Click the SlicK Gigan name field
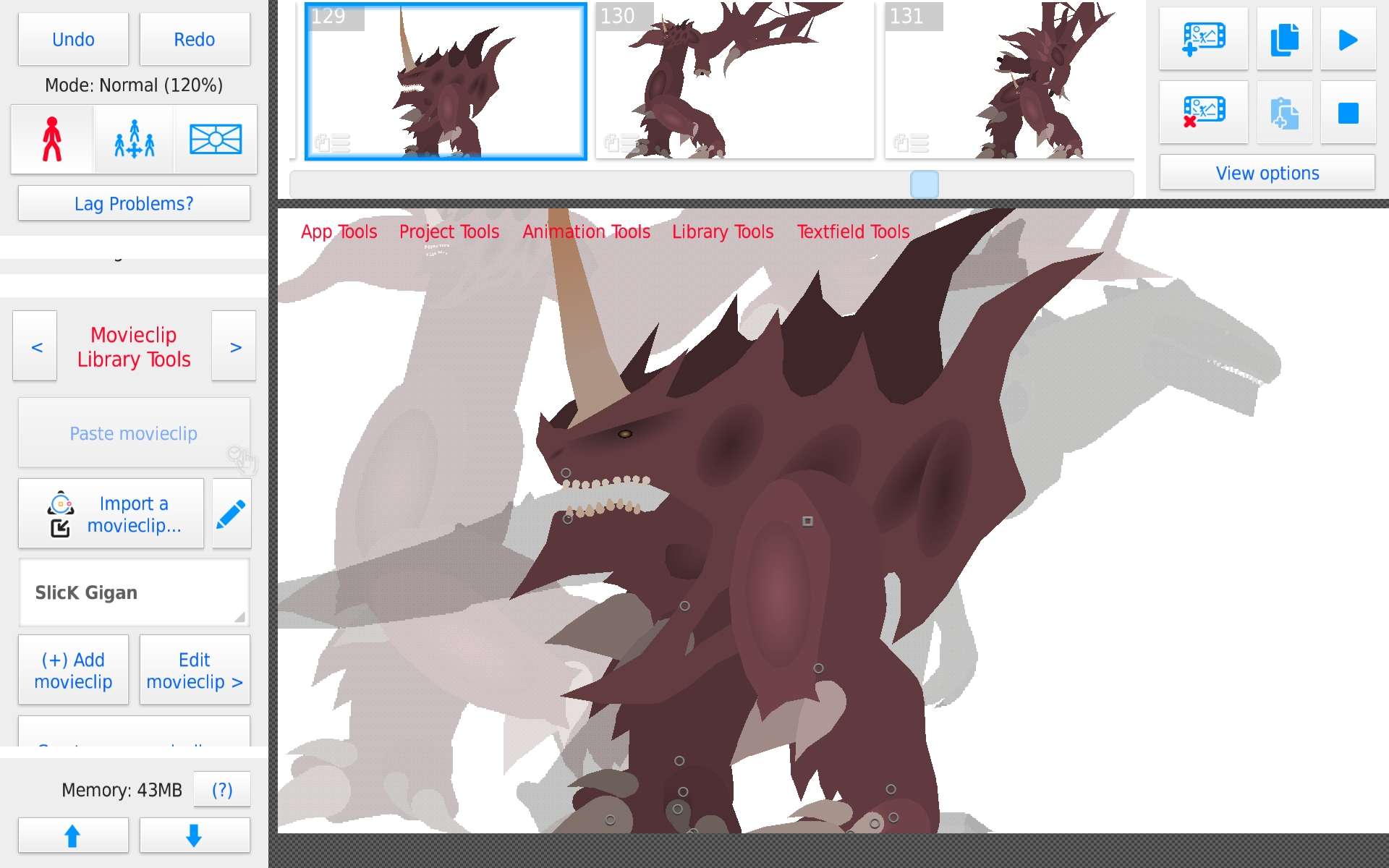 [x=134, y=592]
